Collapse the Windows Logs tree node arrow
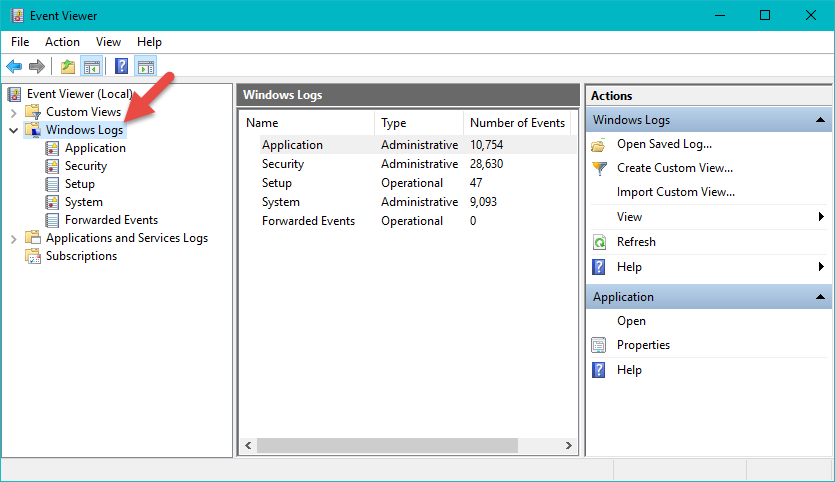 [x=14, y=130]
